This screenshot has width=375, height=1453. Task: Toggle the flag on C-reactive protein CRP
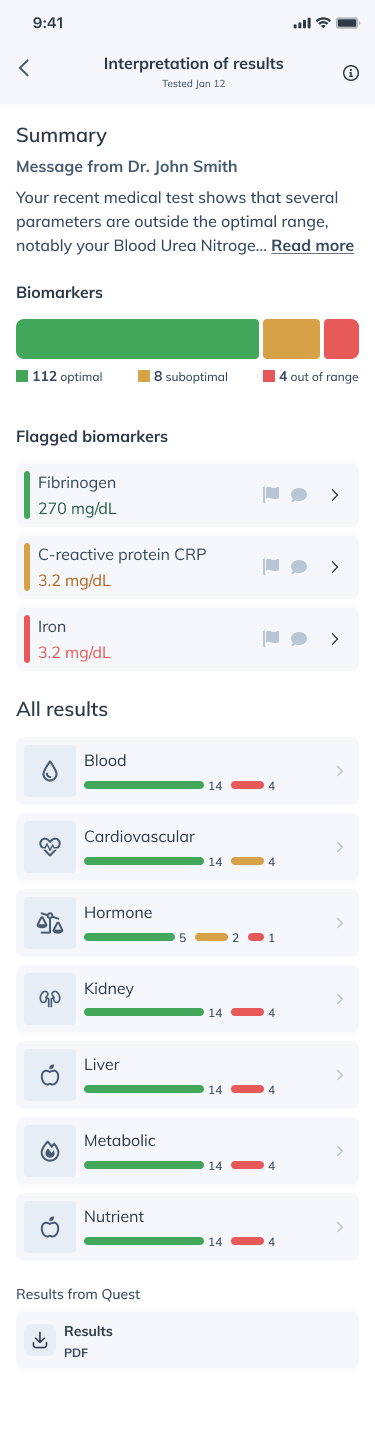pos(270,566)
